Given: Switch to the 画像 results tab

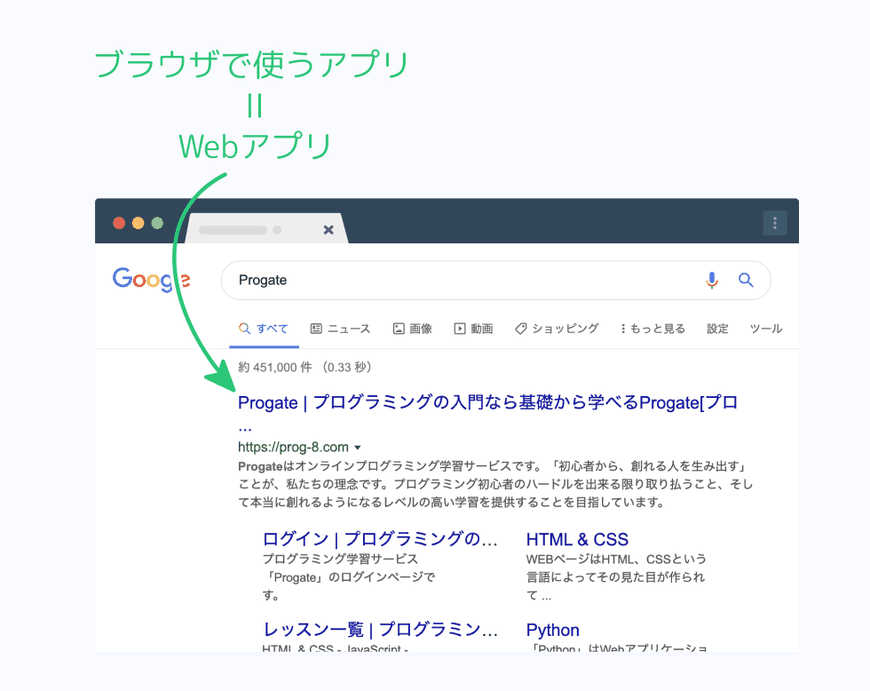Looking at the screenshot, I should [x=412, y=329].
